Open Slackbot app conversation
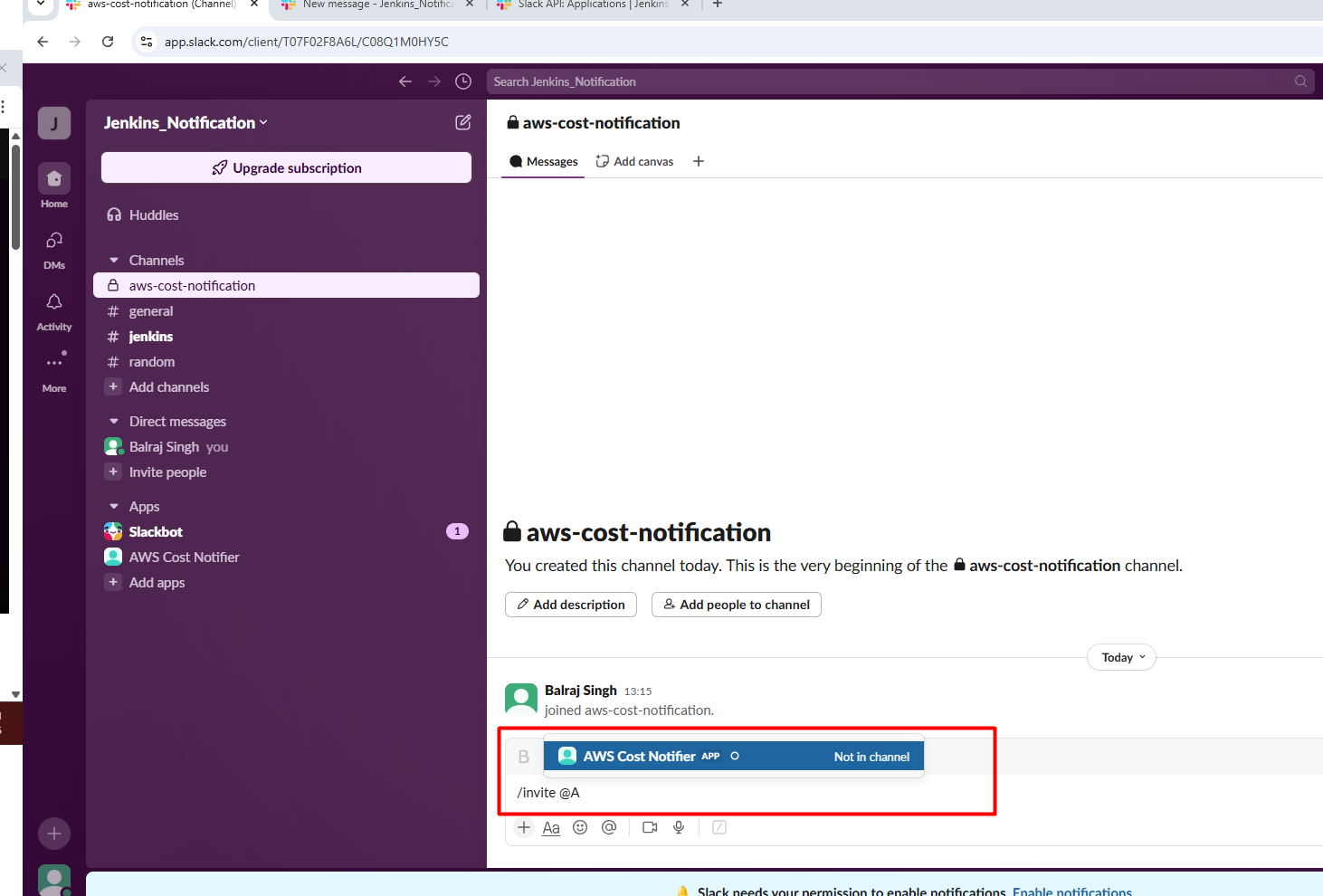The height and width of the screenshot is (896, 1323). pyautogui.click(x=286, y=532)
